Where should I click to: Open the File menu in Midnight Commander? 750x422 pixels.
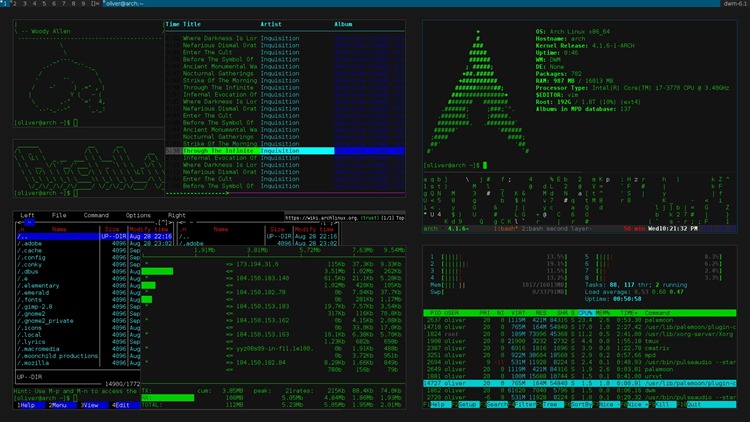59,215
